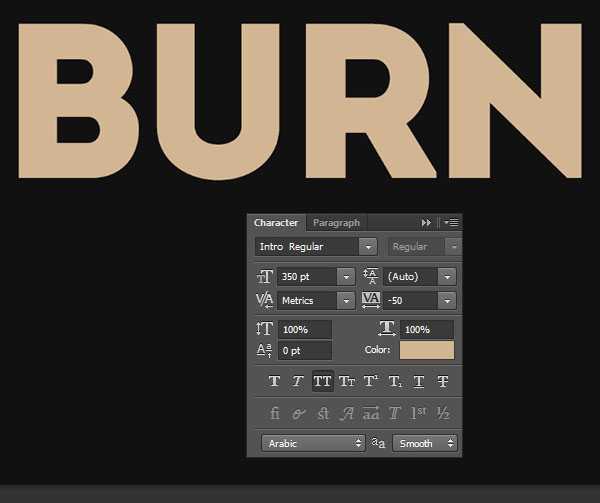
Task: Toggle Faux Bold text style
Action: (274, 381)
